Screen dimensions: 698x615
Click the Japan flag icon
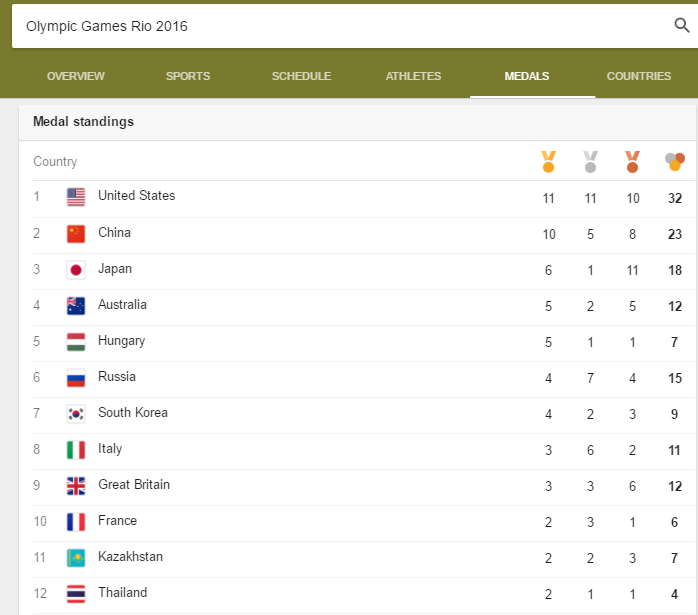click(76, 270)
